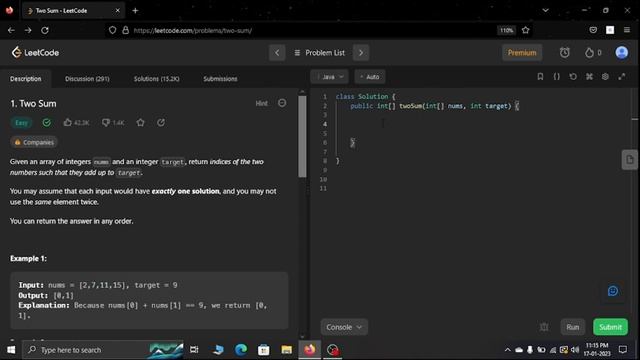The height and width of the screenshot is (360, 640).
Task: Click the taskbar volume icon
Action: pyautogui.click(x=575, y=350)
